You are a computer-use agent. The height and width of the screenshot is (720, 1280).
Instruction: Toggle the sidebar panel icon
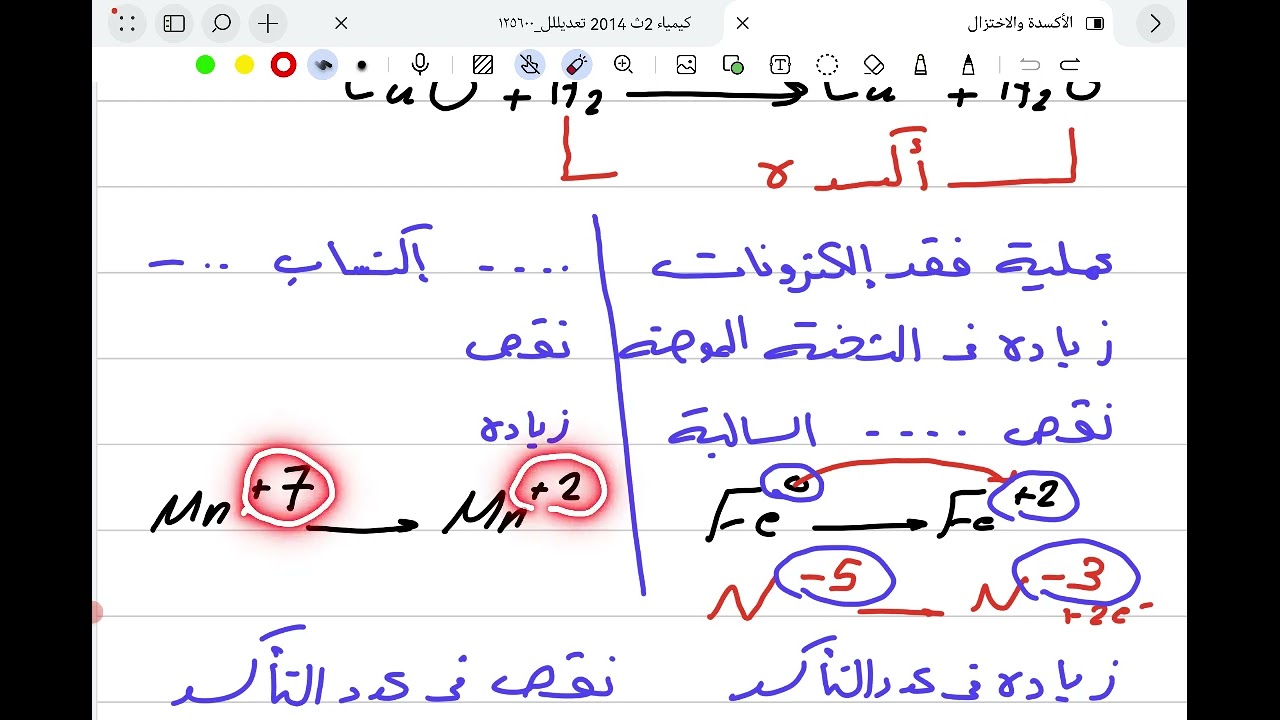pos(174,23)
